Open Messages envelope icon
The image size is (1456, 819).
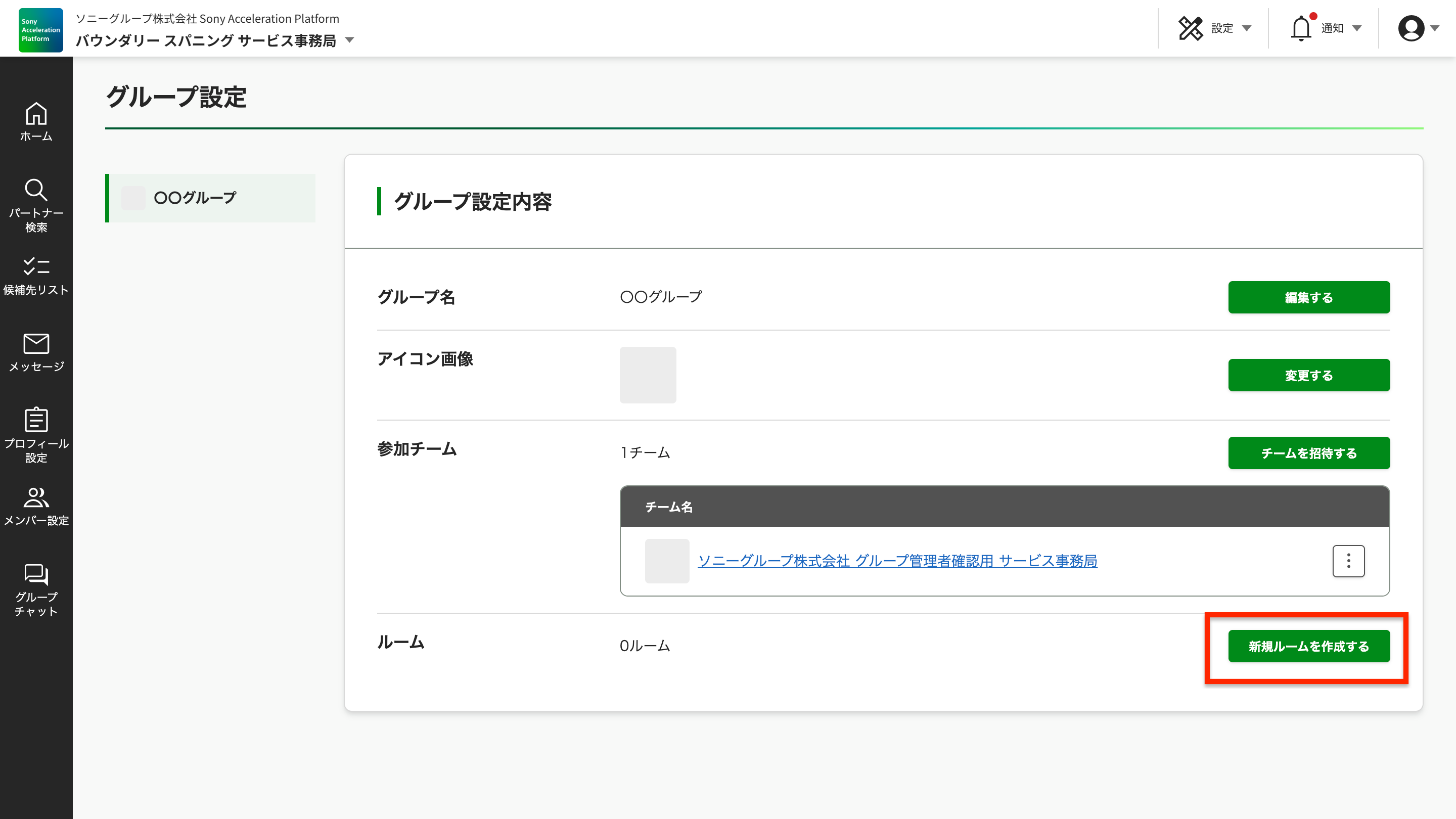tap(36, 344)
